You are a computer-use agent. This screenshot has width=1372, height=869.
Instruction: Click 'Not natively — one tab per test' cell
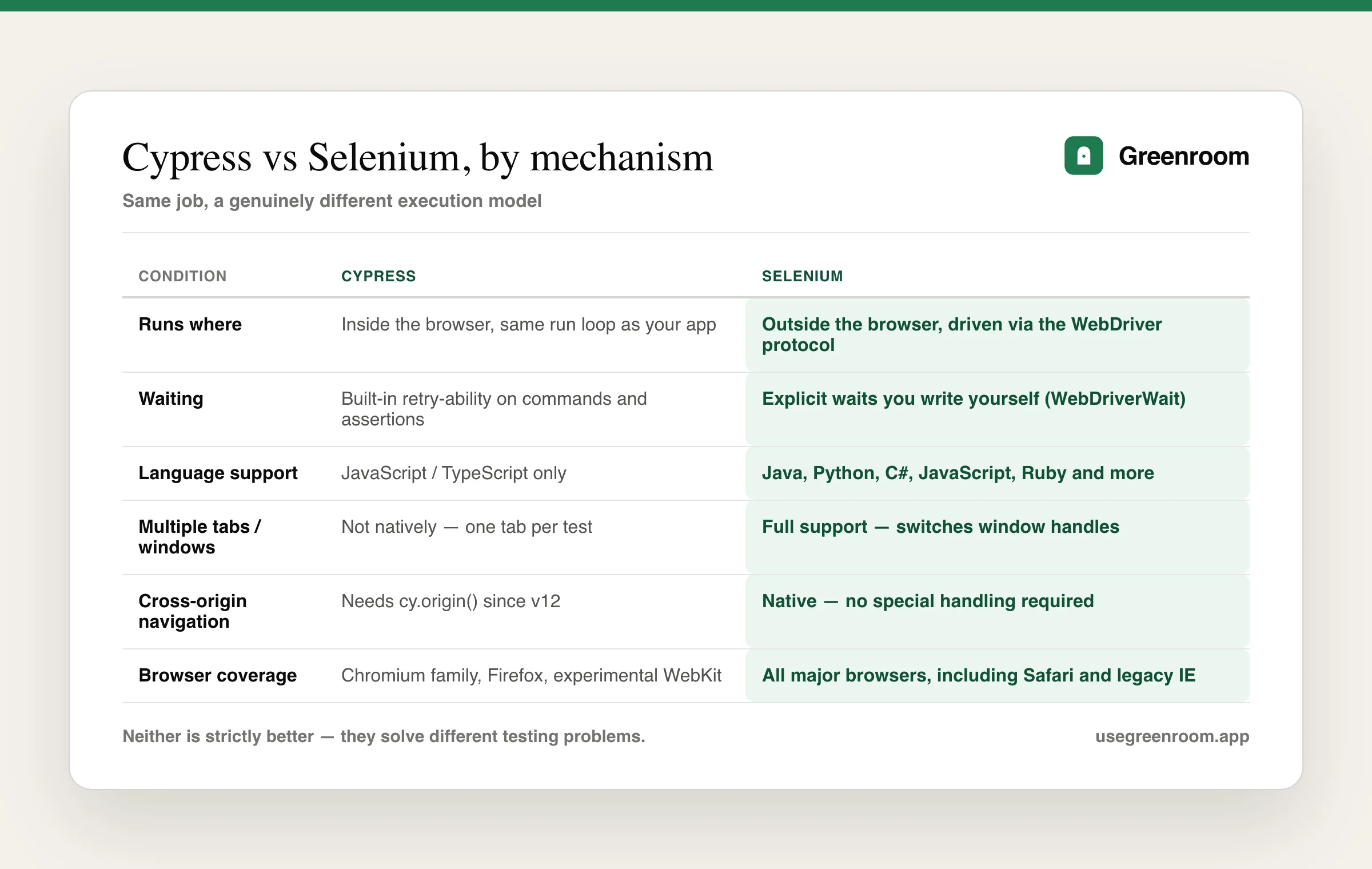(466, 527)
